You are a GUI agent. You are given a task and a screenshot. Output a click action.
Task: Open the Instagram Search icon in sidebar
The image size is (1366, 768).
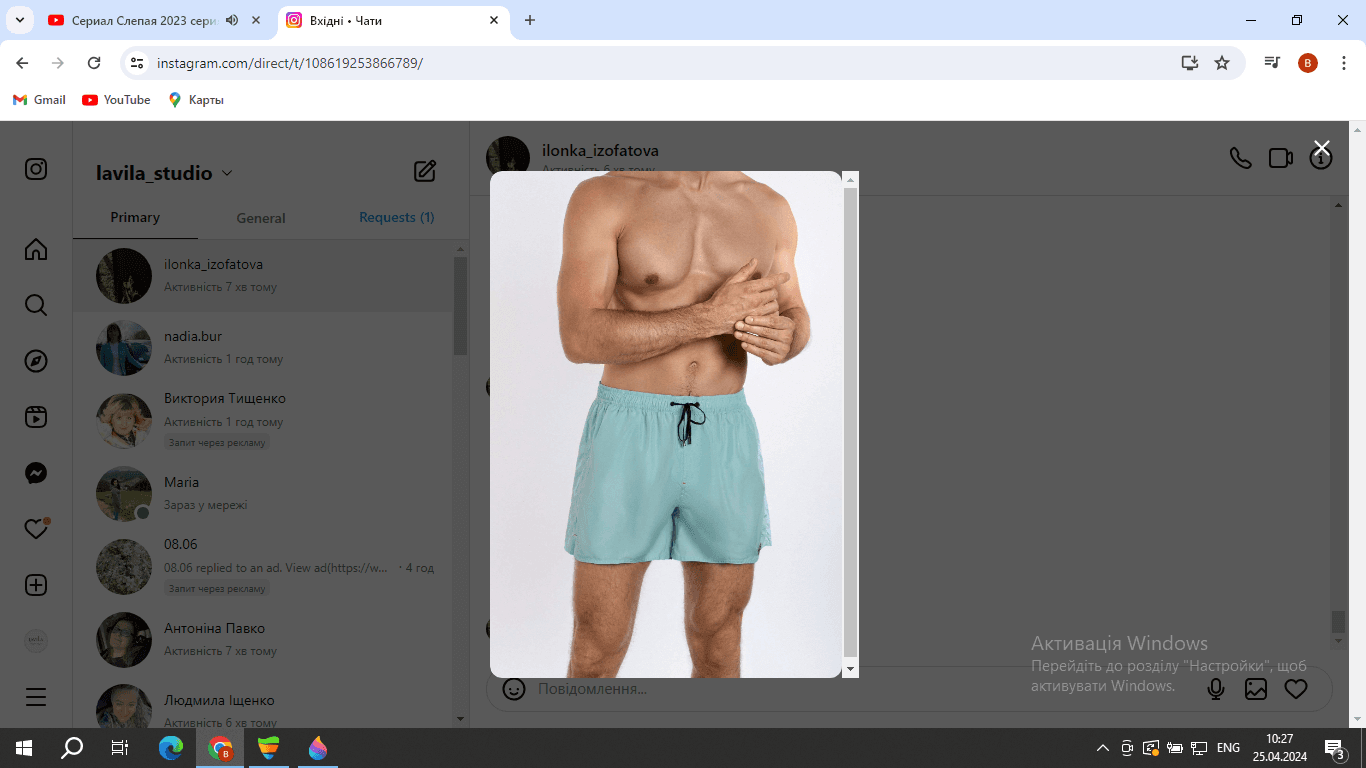tap(36, 305)
